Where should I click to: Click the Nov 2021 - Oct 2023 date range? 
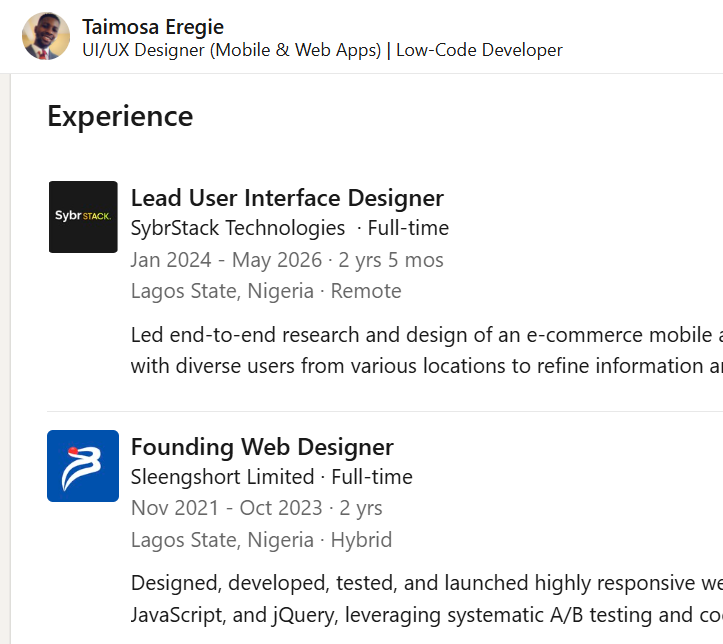[226, 508]
